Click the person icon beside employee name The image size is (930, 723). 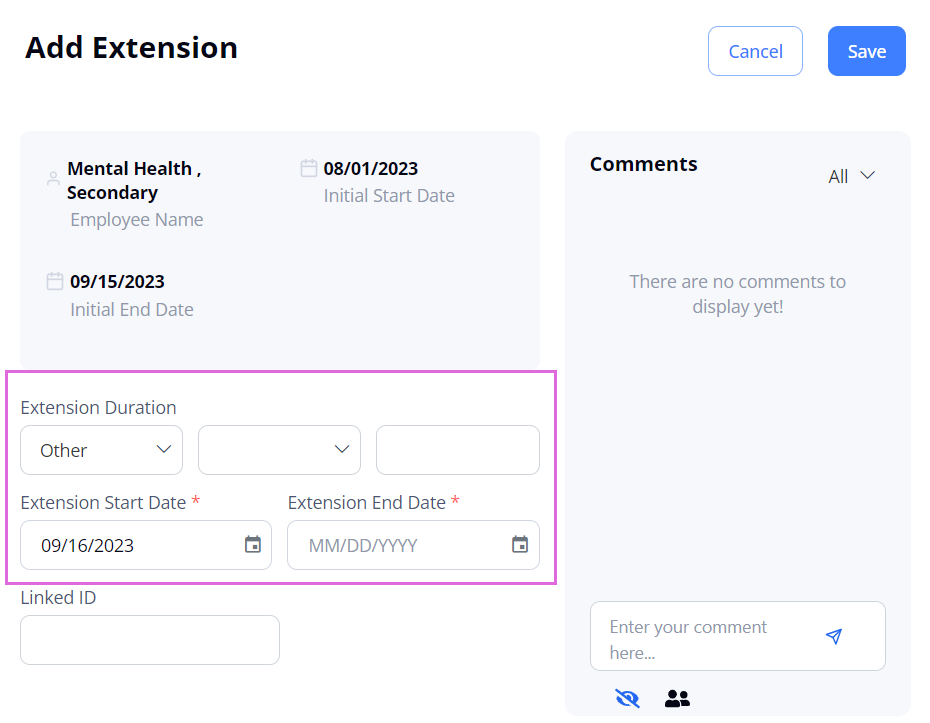tap(53, 180)
